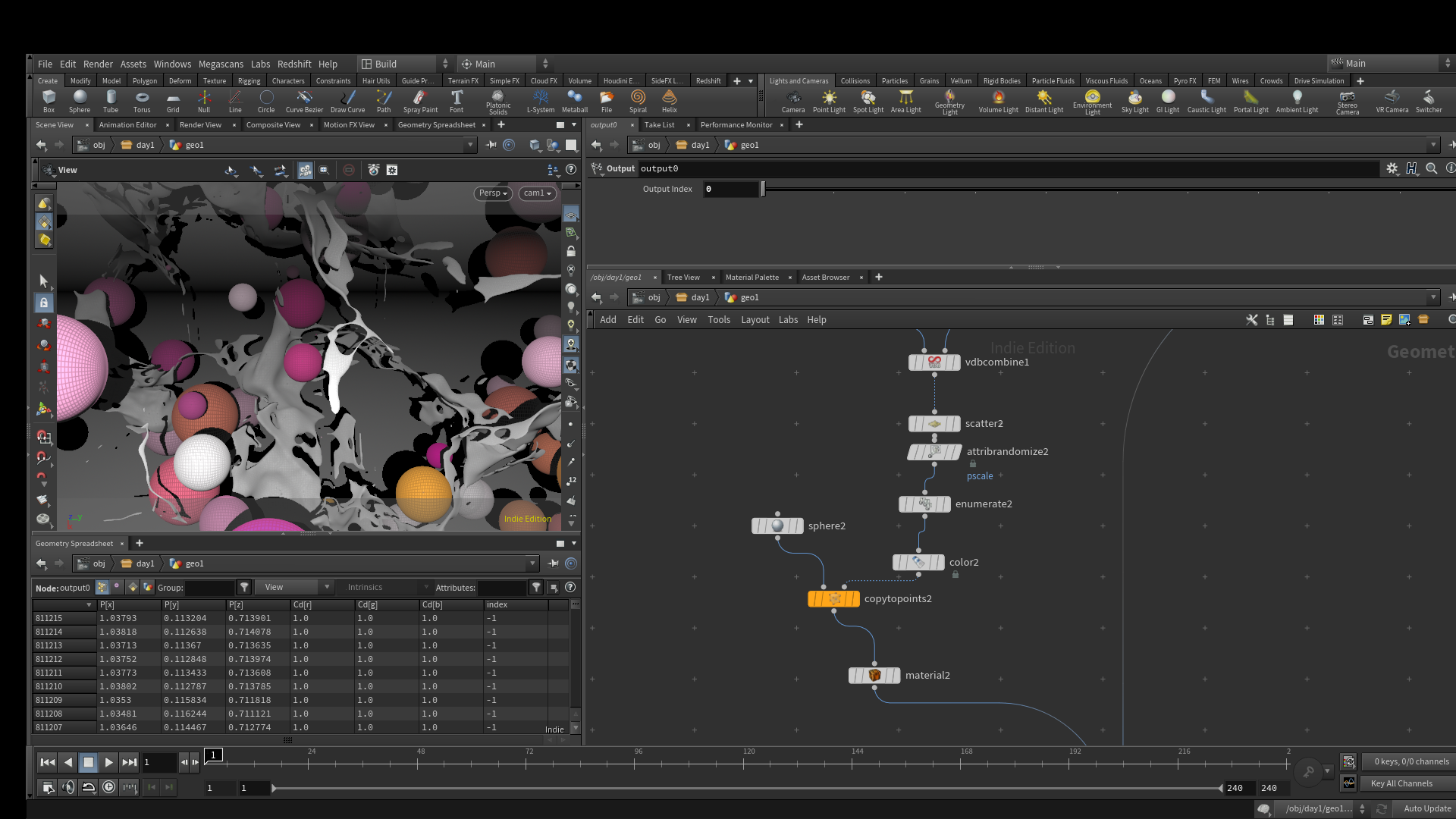
Task: Toggle realtime playback on the timeline
Action: pyautogui.click(x=108, y=787)
